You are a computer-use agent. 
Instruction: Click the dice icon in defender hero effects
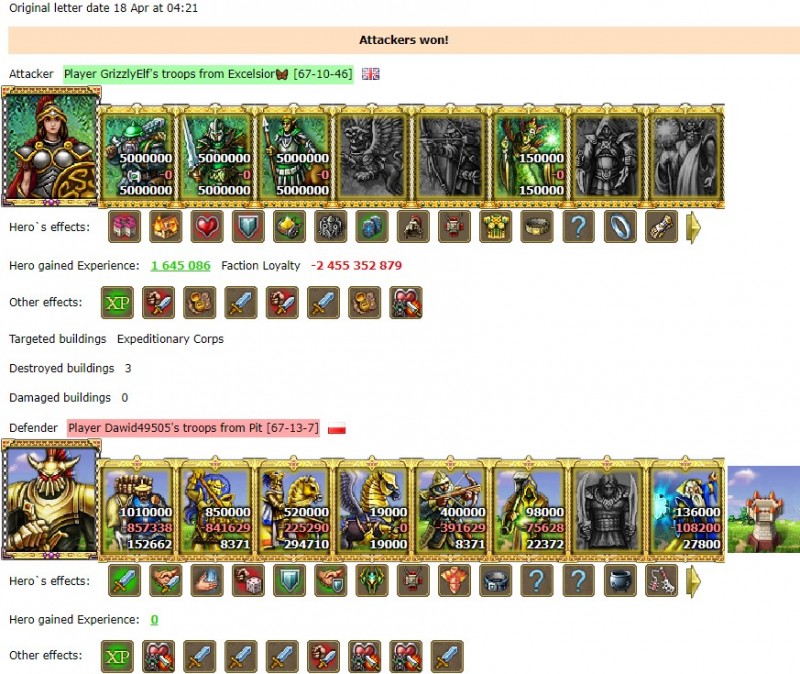(x=248, y=581)
